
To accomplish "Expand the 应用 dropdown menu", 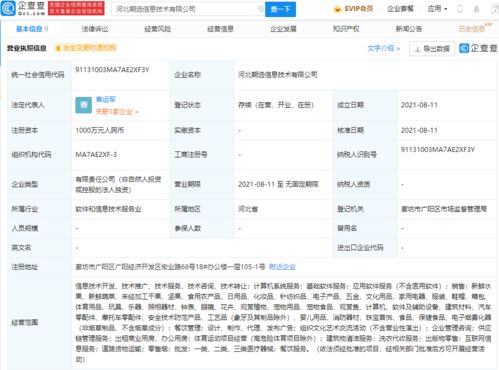I will click(437, 9).
